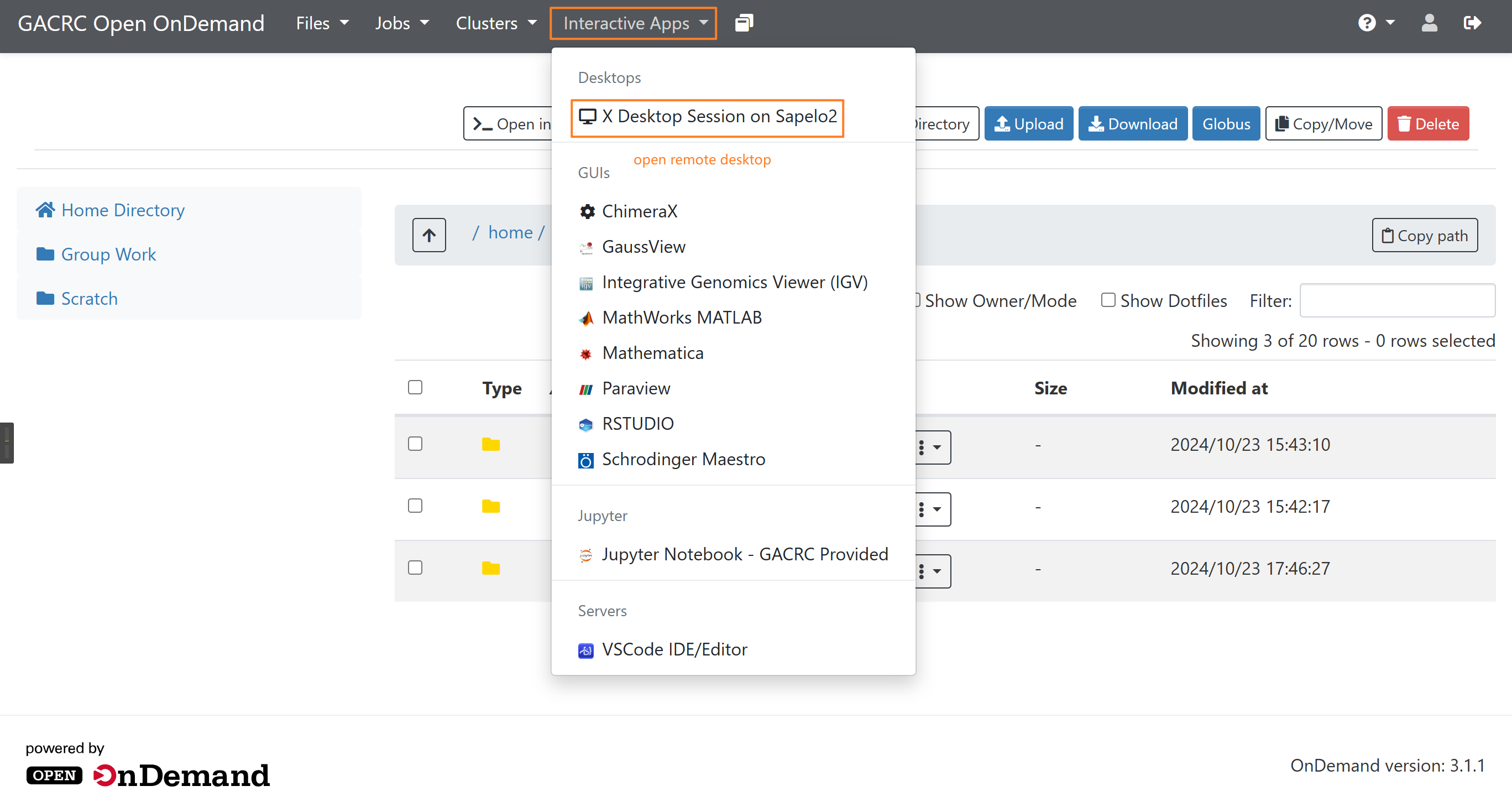Click folder icon in row modified 17:46:27
This screenshot has height=812, width=1512.
click(x=491, y=568)
